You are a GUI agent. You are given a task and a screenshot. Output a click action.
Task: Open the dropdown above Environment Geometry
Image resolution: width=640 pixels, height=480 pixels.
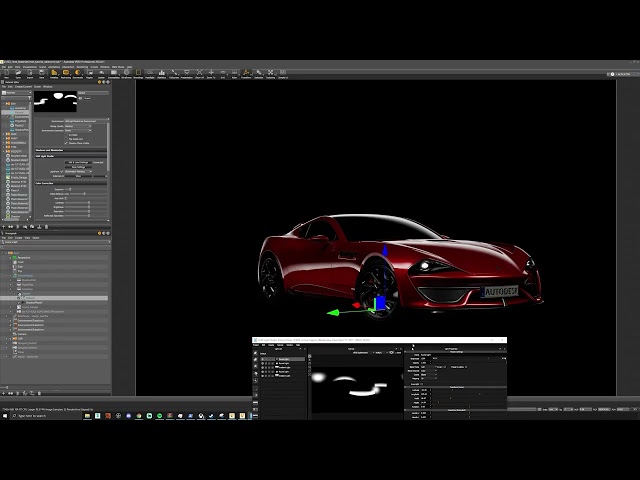point(78,126)
